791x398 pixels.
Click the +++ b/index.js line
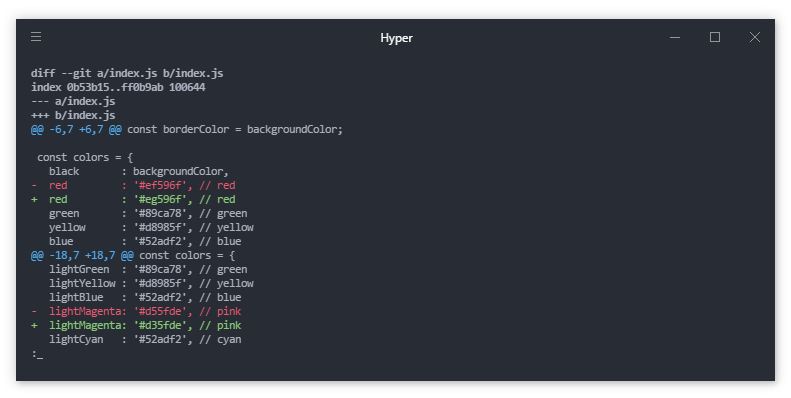(73, 116)
